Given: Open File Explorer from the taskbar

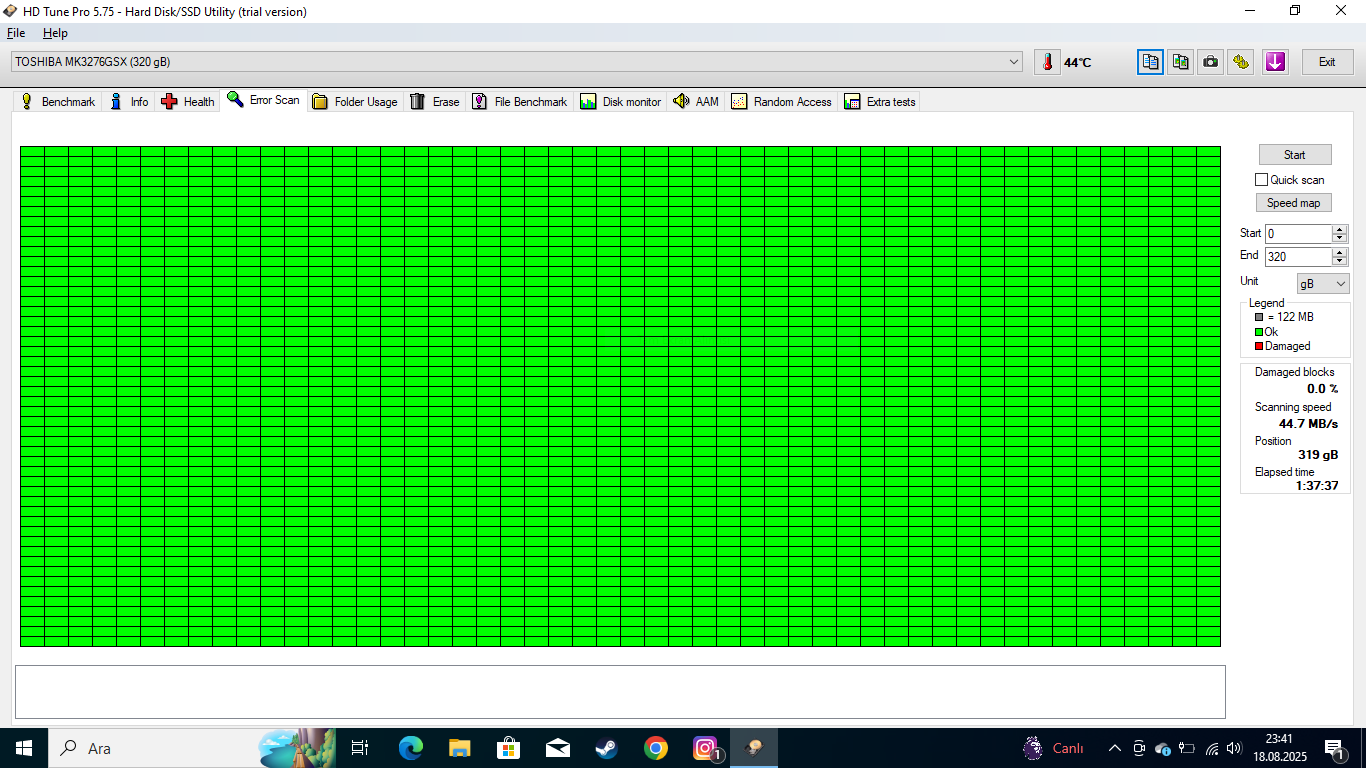Looking at the screenshot, I should click(x=459, y=748).
